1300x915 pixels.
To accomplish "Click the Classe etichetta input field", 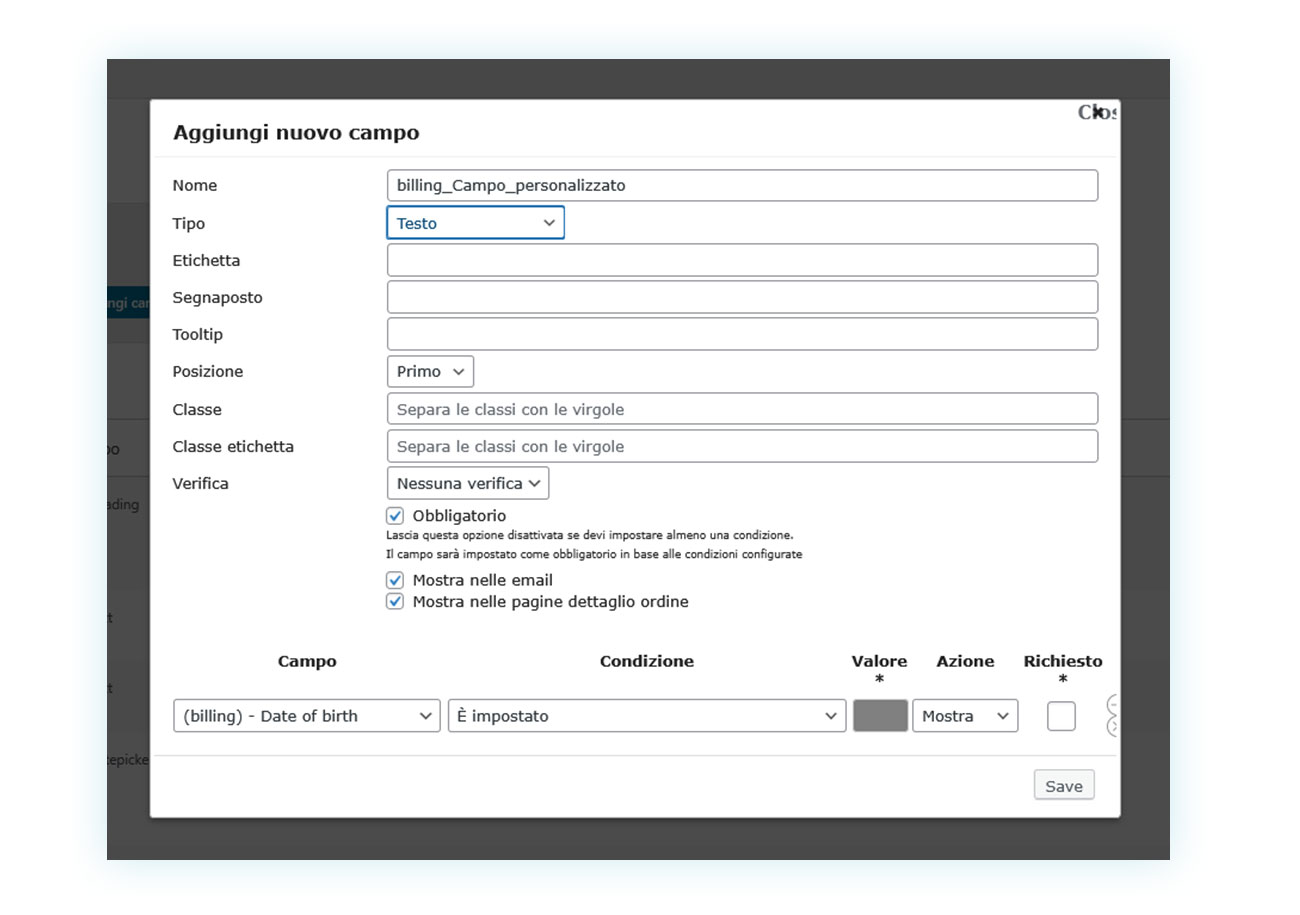I will pos(741,446).
